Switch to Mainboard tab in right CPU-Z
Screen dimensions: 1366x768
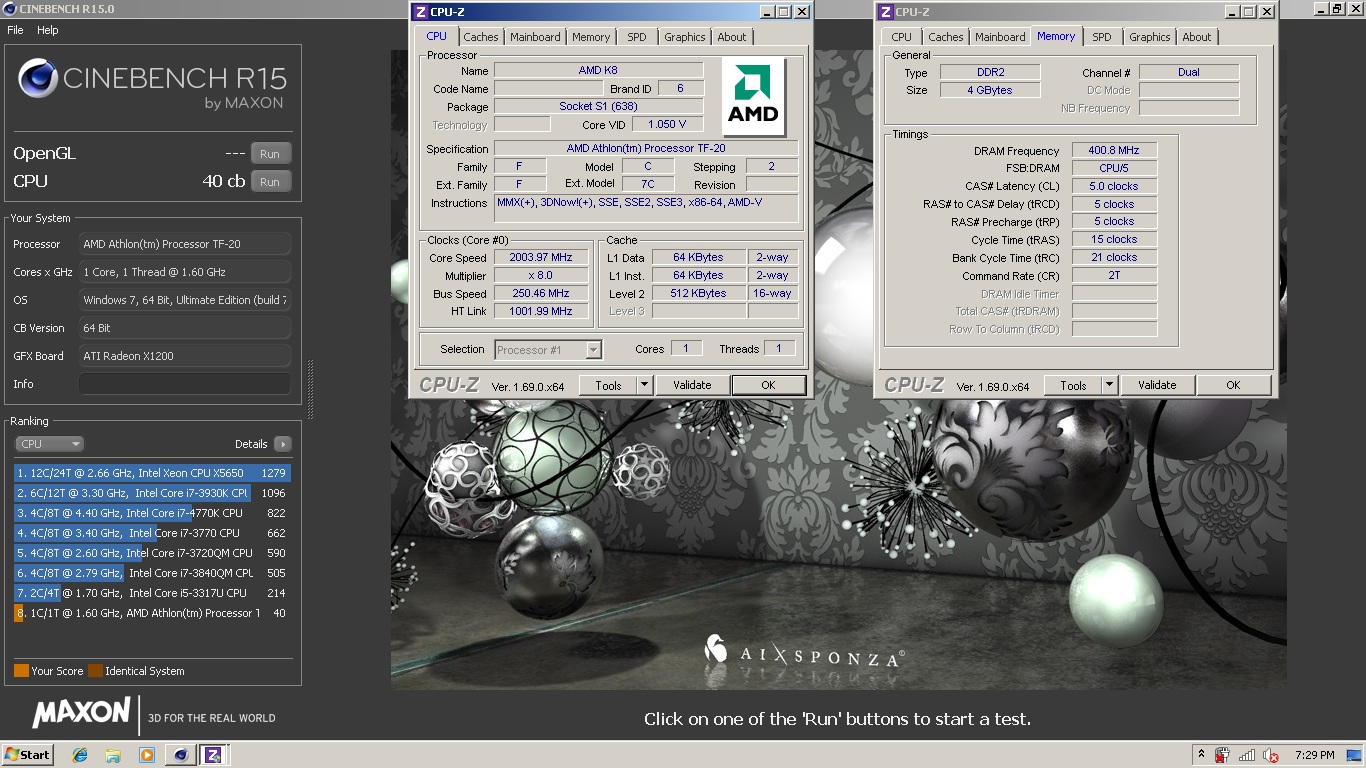click(x=1000, y=37)
